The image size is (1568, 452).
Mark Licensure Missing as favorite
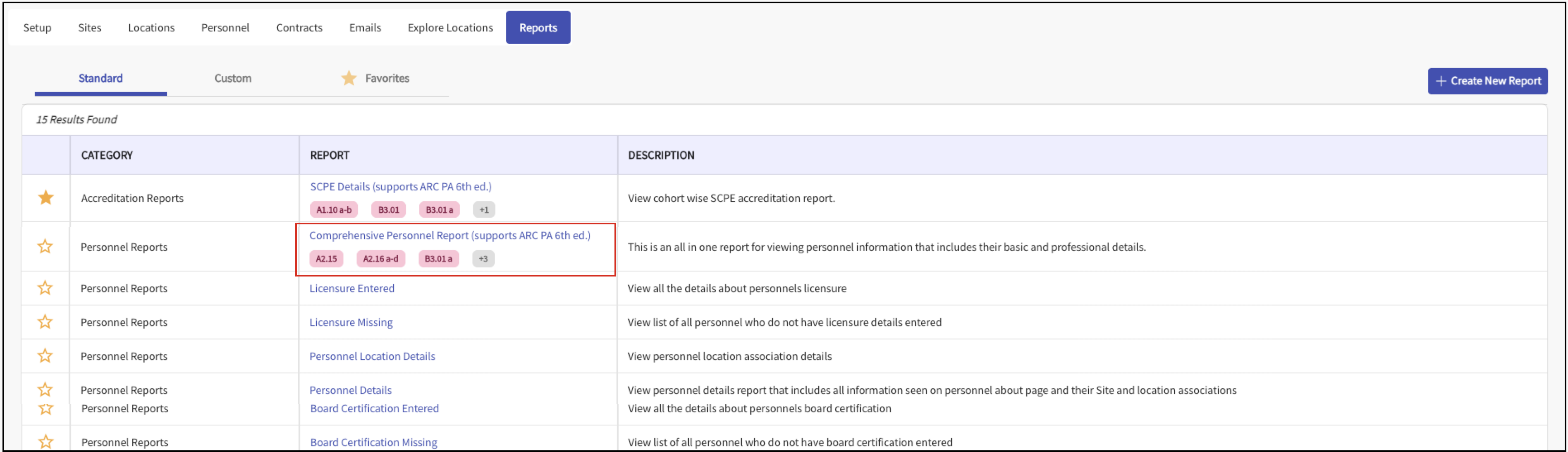point(45,322)
